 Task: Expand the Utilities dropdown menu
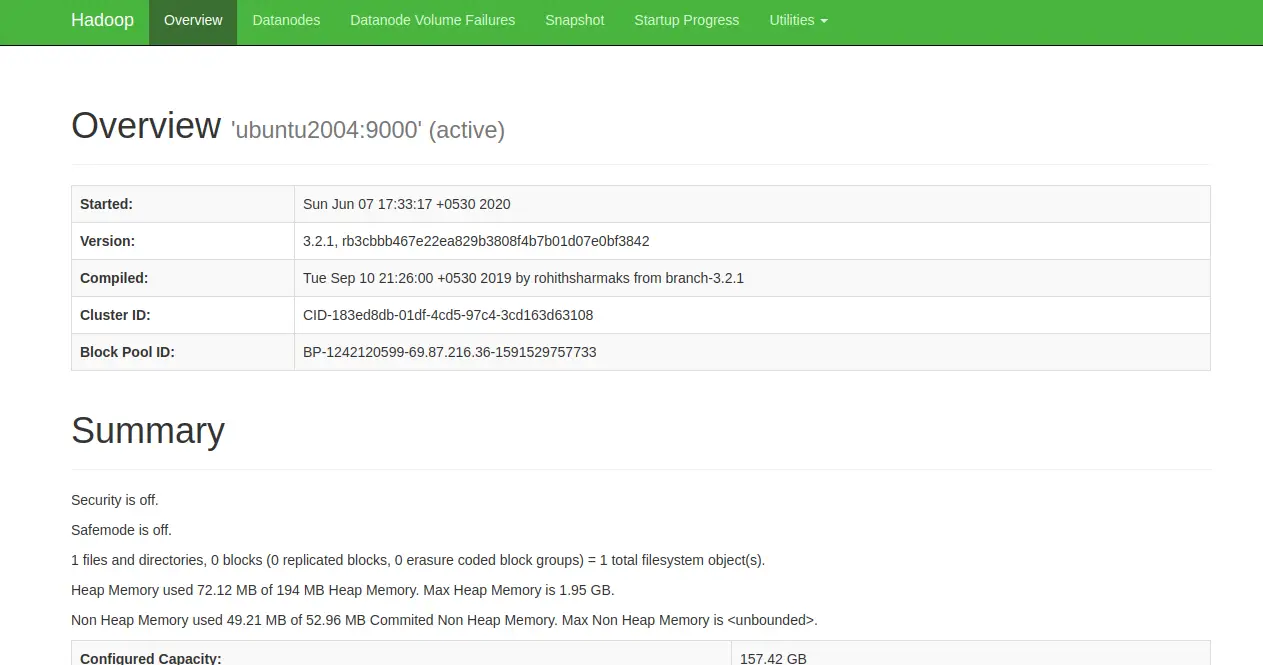click(x=798, y=21)
